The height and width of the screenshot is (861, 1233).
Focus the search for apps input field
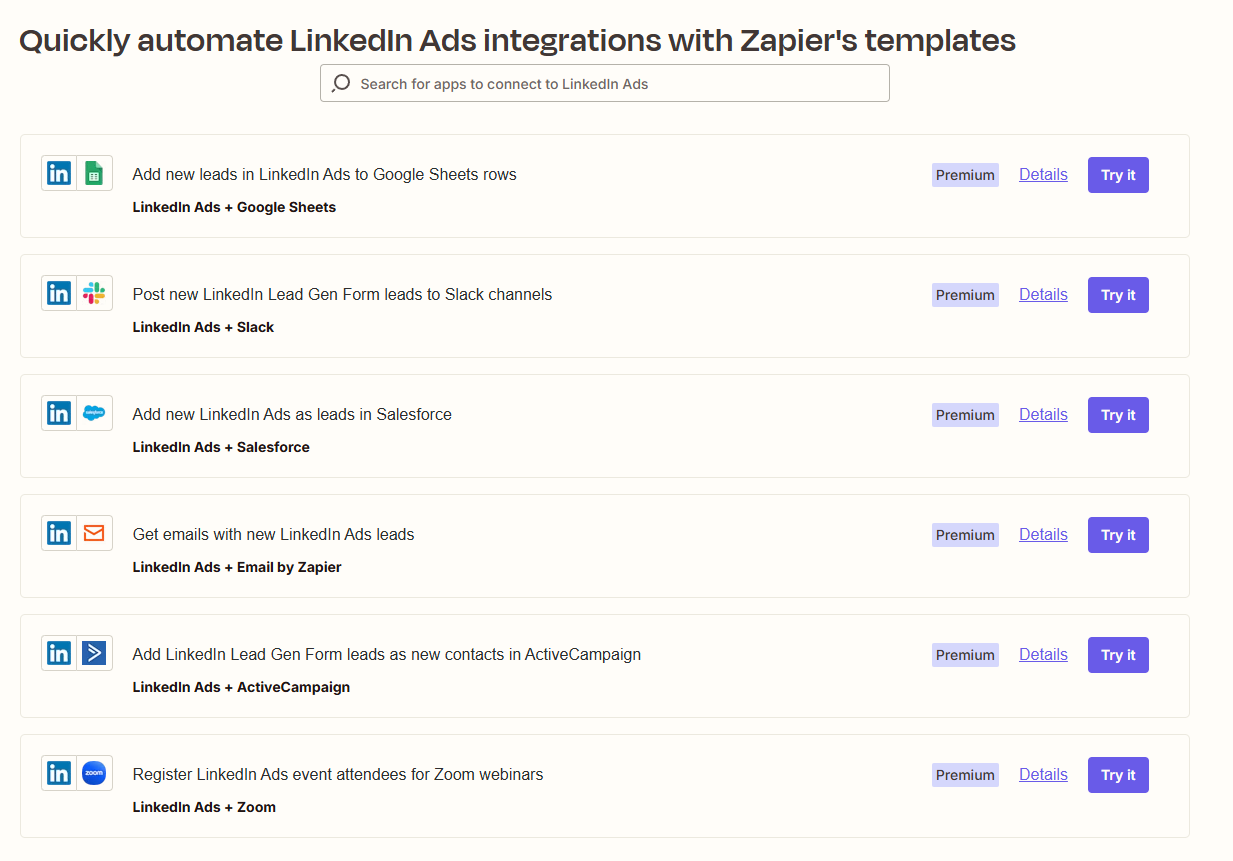pyautogui.click(x=604, y=83)
